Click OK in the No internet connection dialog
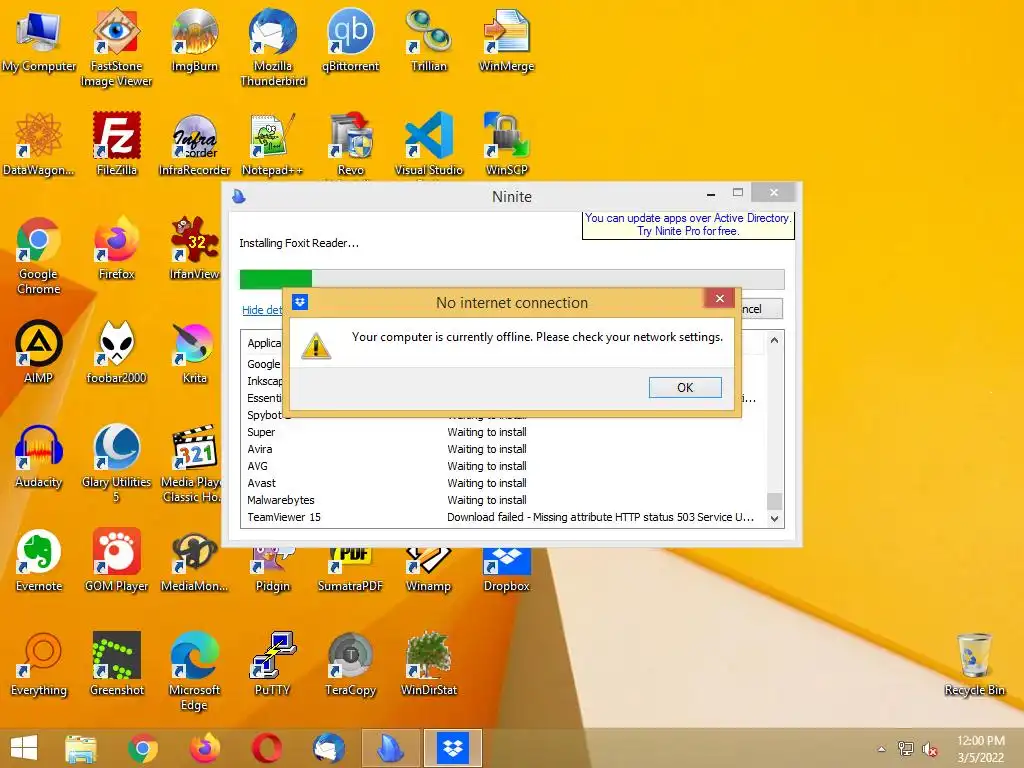The height and width of the screenshot is (768, 1024). (685, 387)
